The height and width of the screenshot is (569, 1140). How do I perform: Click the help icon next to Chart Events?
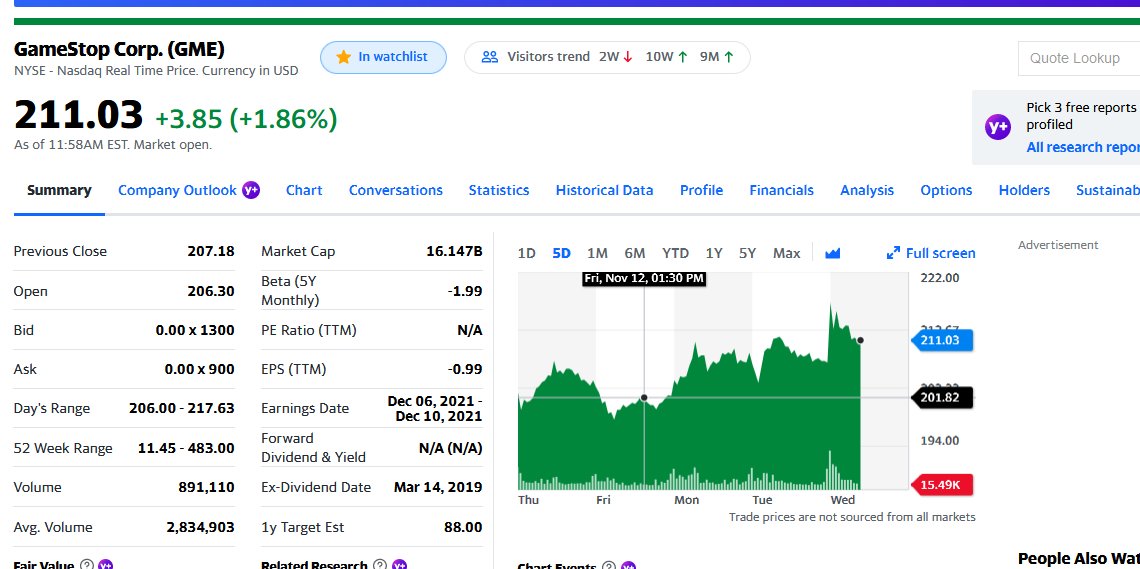point(609,566)
